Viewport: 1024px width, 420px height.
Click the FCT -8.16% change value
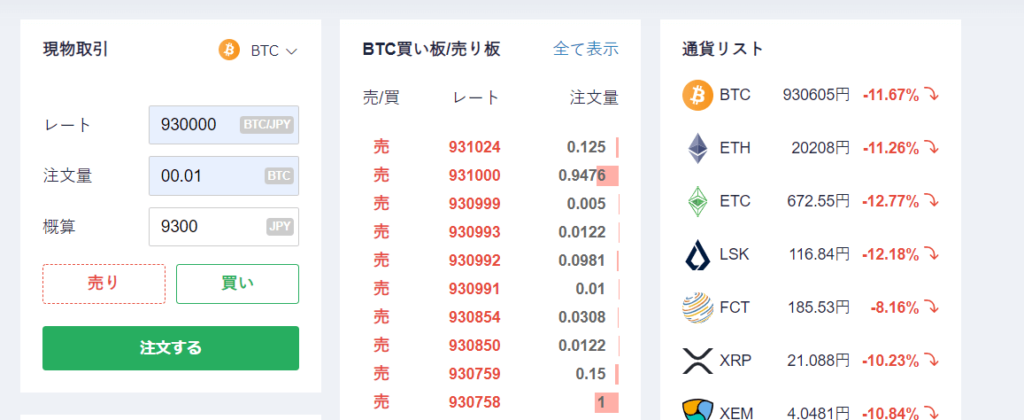coord(895,307)
